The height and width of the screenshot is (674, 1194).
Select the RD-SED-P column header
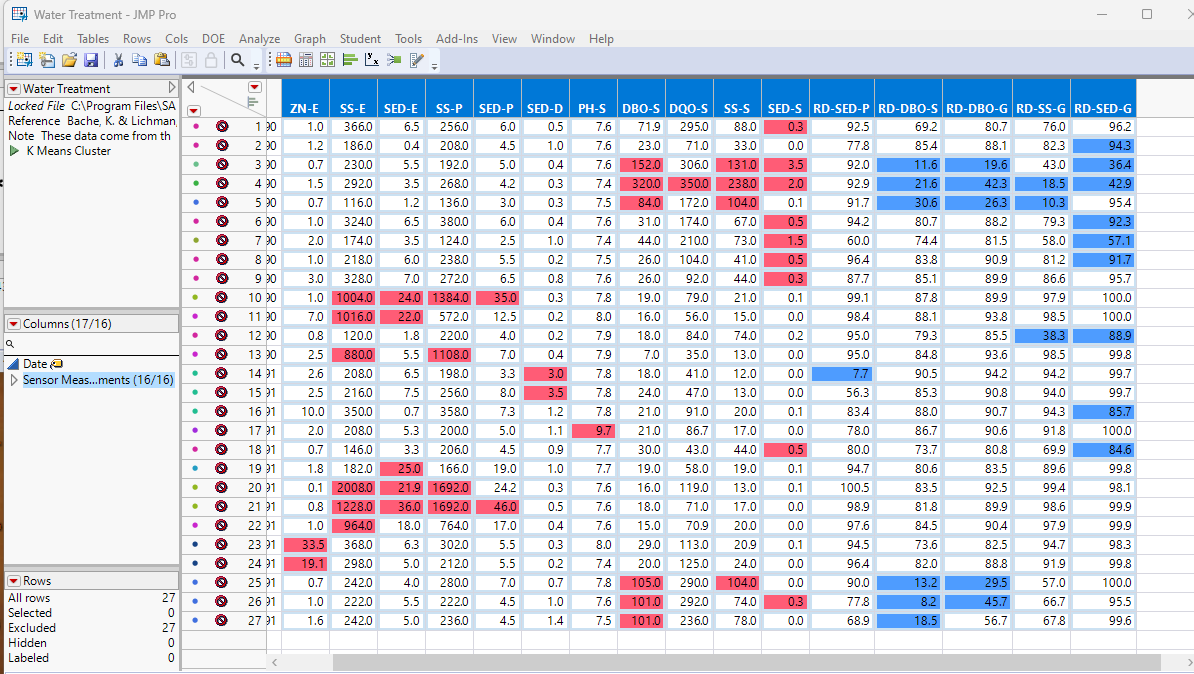point(841,108)
